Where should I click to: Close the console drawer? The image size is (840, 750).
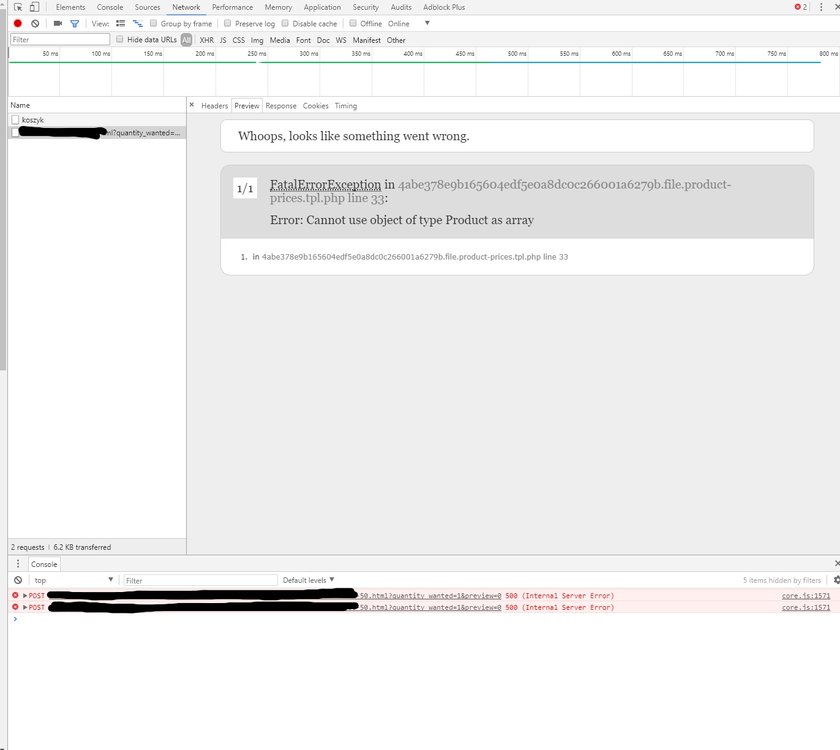(837, 563)
